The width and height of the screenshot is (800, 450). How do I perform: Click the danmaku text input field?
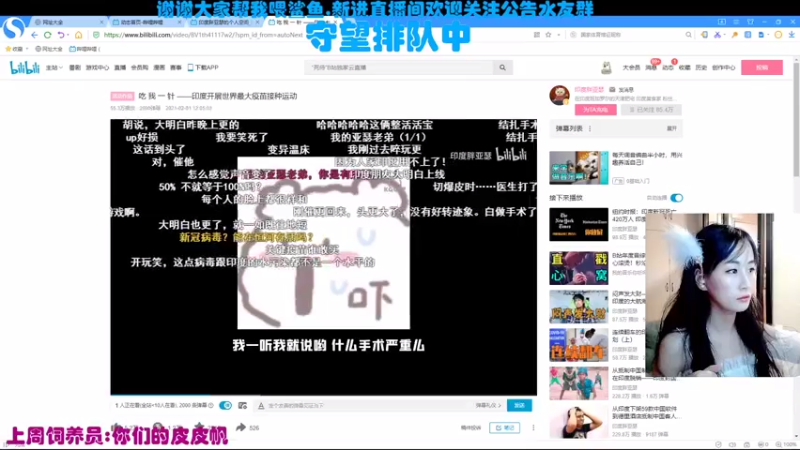pos(367,406)
